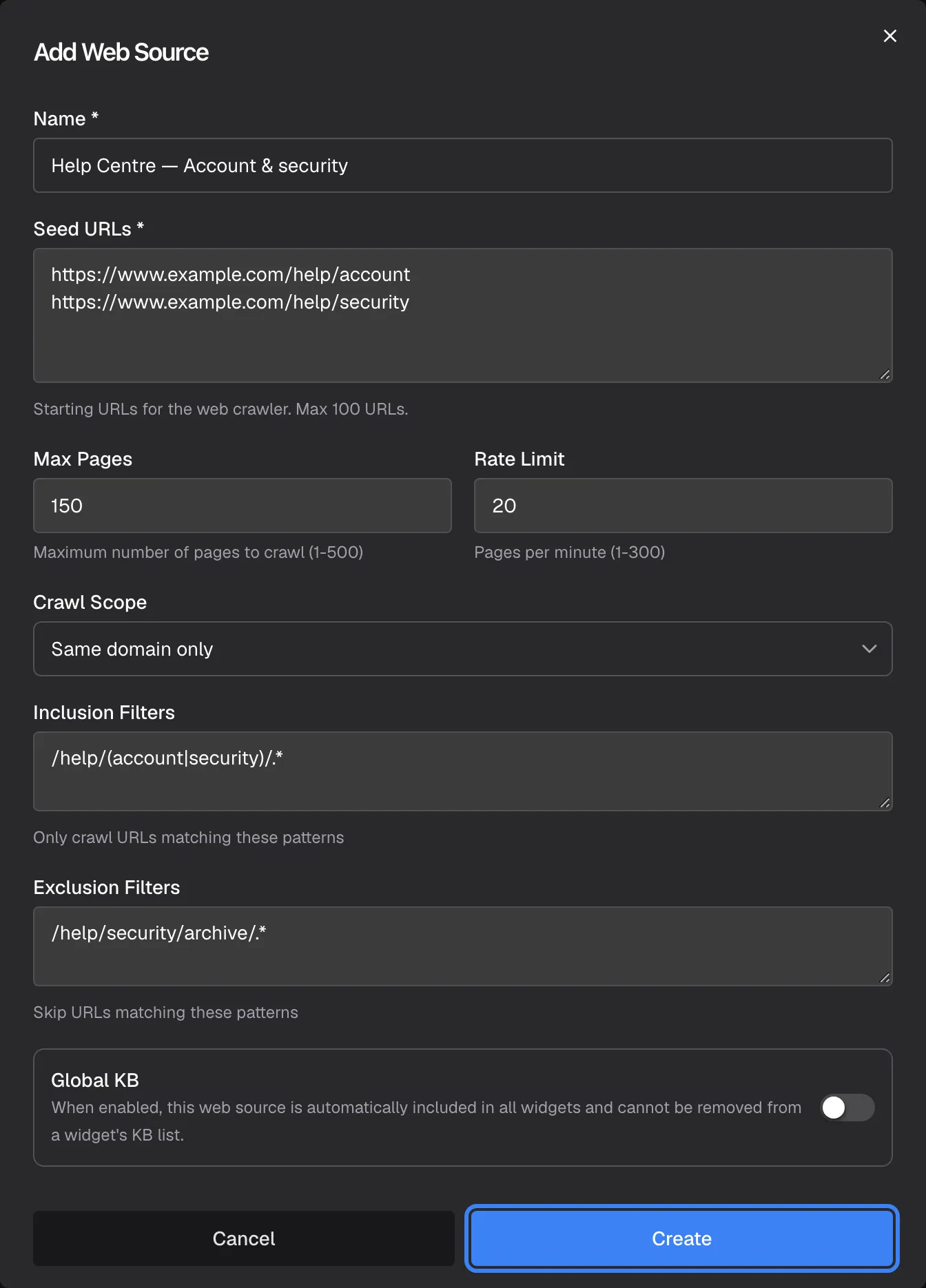The height and width of the screenshot is (1288, 926).
Task: Click the Exclusion Filters text area
Action: (x=463, y=946)
